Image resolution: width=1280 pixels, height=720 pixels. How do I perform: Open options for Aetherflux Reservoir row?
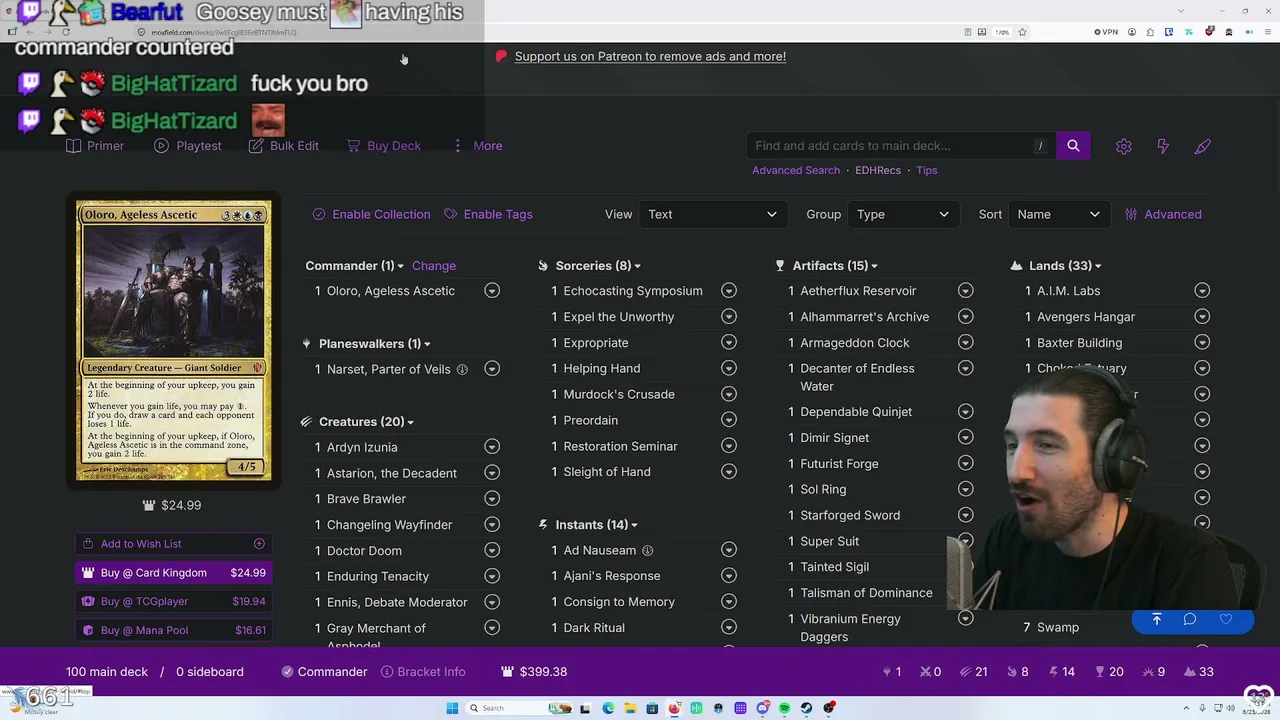(966, 291)
